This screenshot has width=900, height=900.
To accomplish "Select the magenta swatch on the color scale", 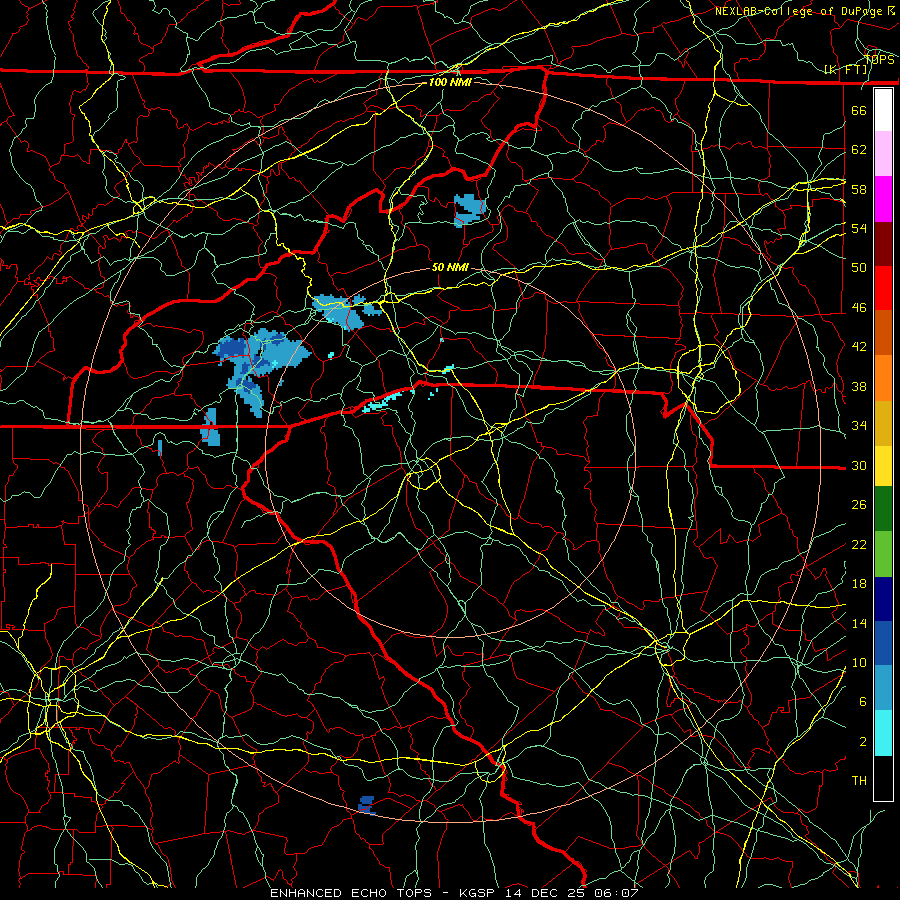I will [883, 199].
